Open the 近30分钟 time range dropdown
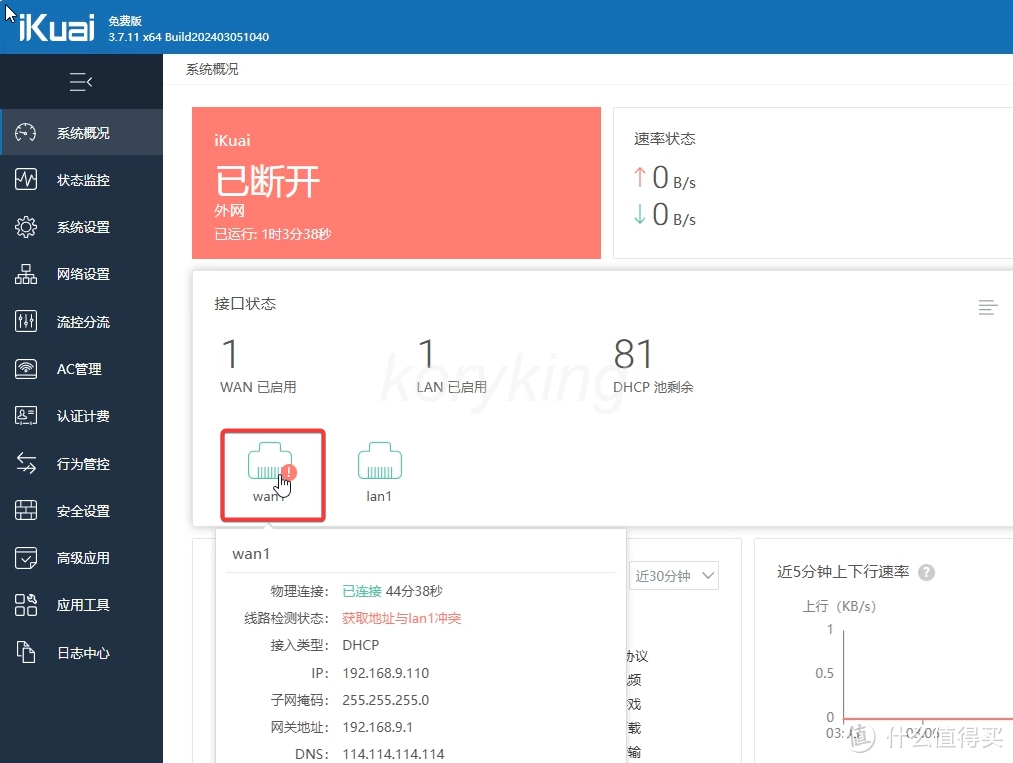Viewport: 1013px width, 763px height. pyautogui.click(x=674, y=575)
